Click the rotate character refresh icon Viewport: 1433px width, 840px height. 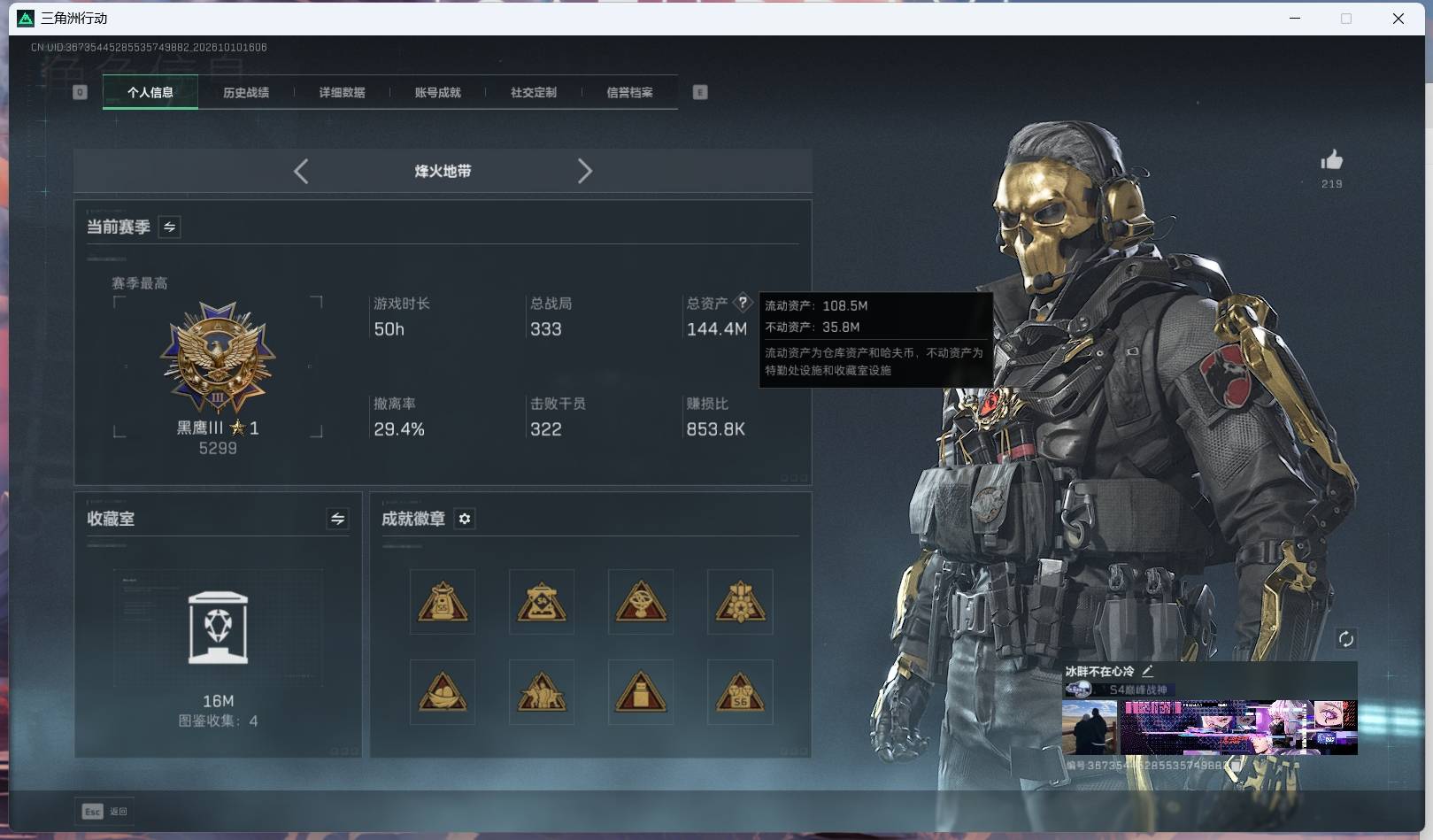point(1345,638)
